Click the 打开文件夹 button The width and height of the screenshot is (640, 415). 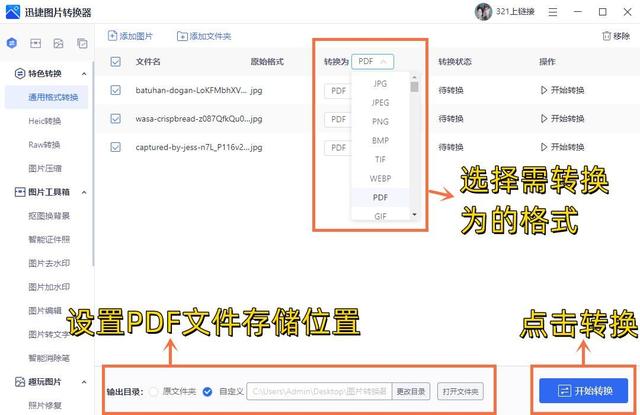[460, 392]
